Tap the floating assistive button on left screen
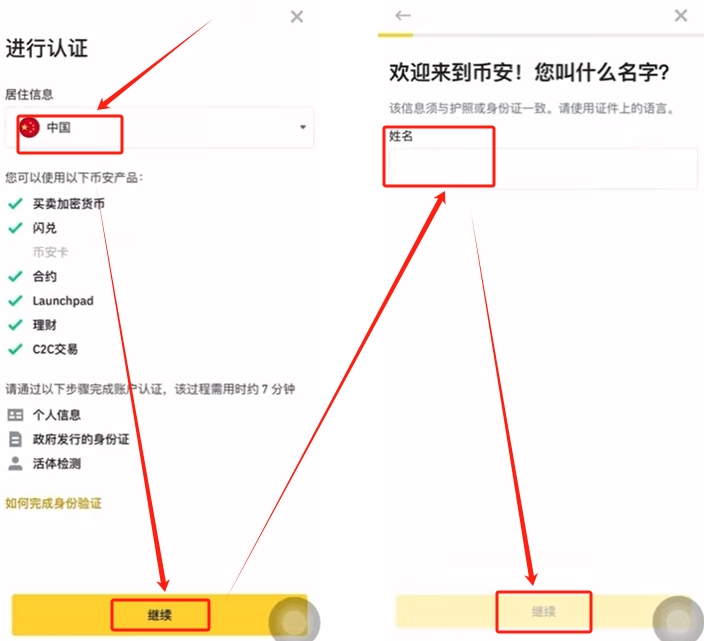704x641 pixels. tap(294, 621)
